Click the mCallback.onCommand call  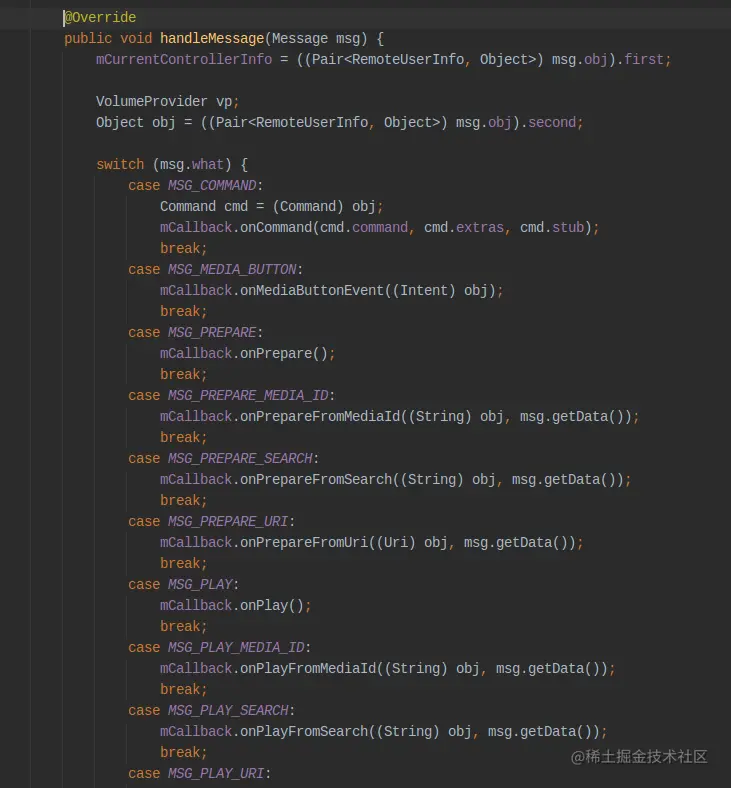tap(379, 228)
